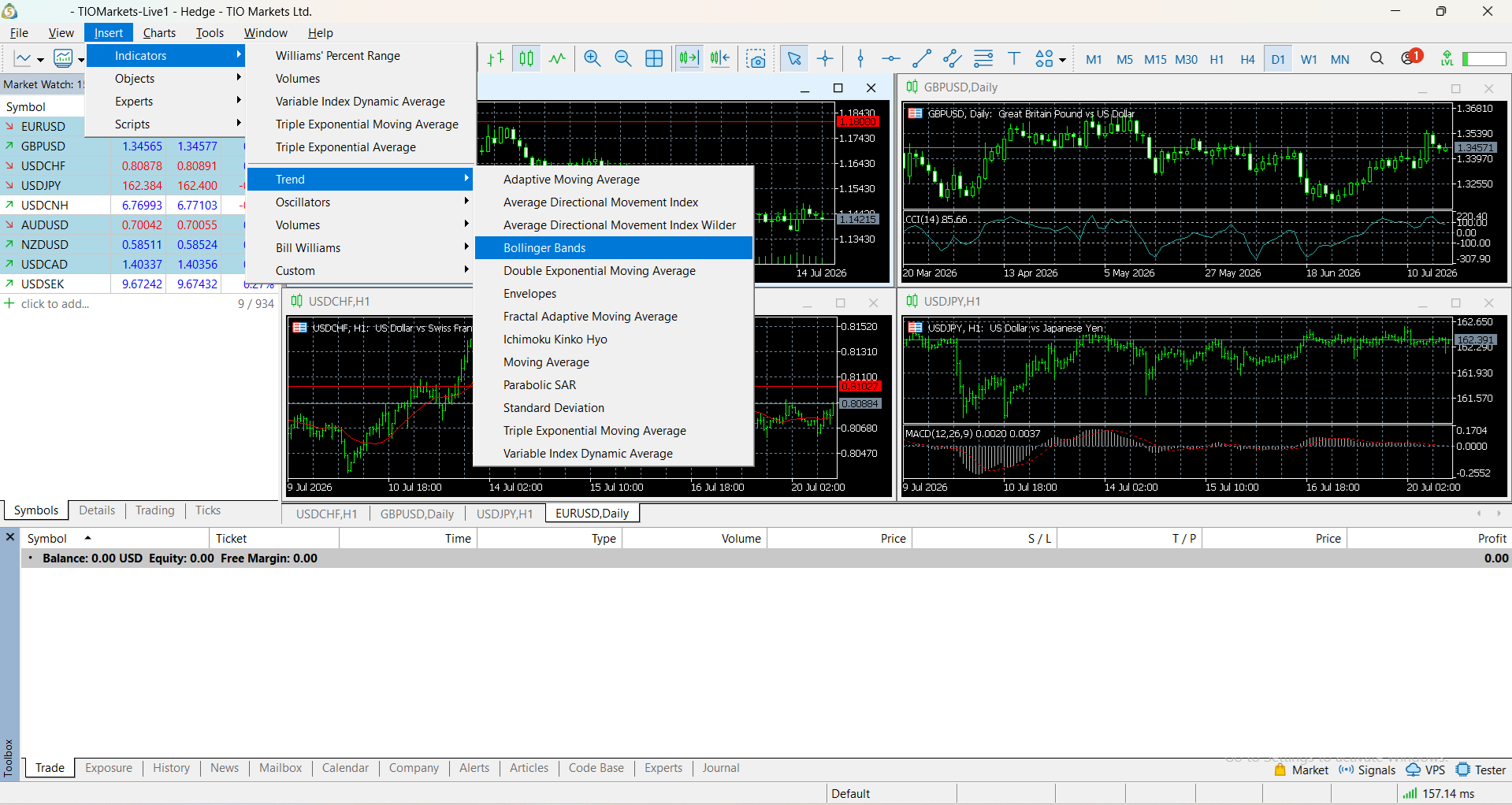Tile chart windows with grid icon
Screen dimensions: 1512x805
pyautogui.click(x=654, y=58)
